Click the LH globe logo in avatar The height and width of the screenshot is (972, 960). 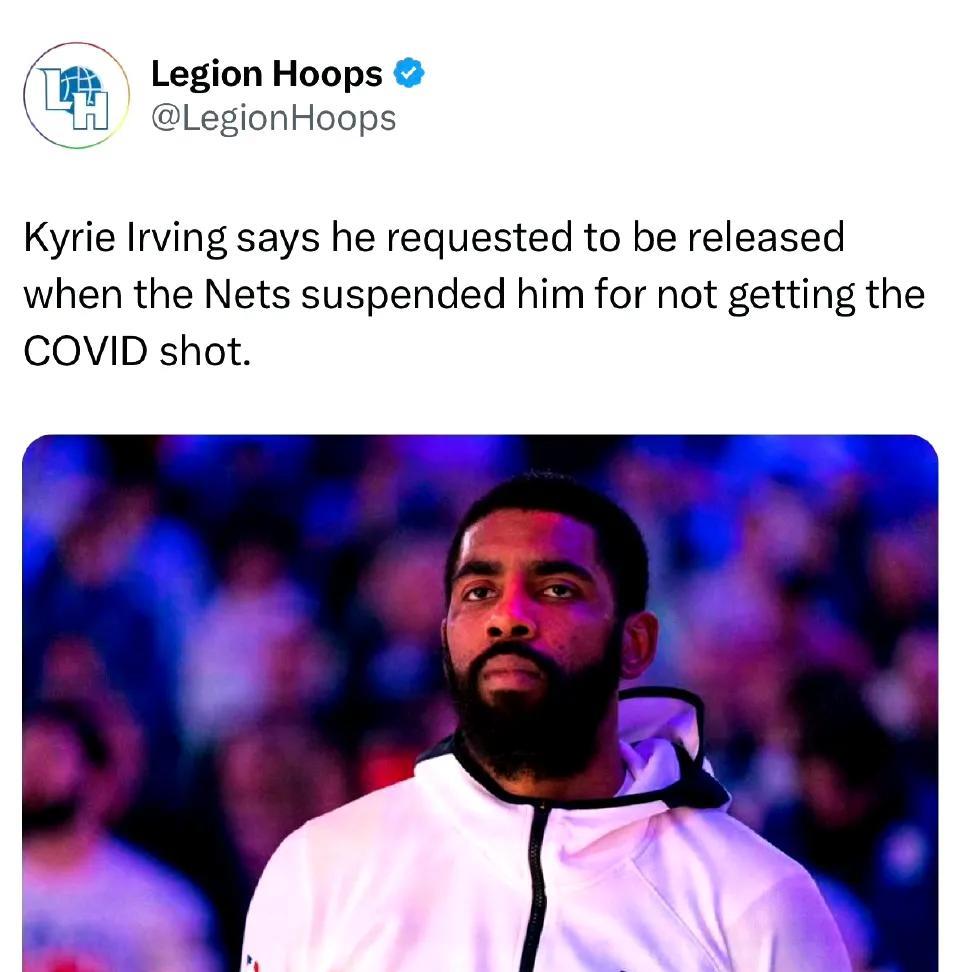[x=76, y=97]
